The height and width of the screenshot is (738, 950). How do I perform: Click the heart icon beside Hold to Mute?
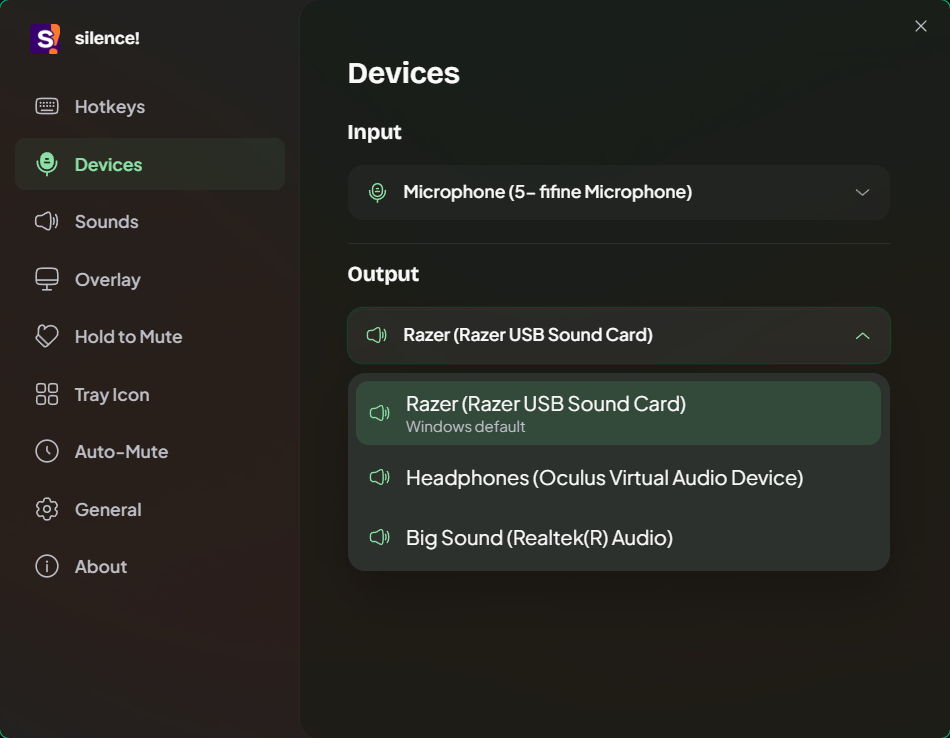47,336
